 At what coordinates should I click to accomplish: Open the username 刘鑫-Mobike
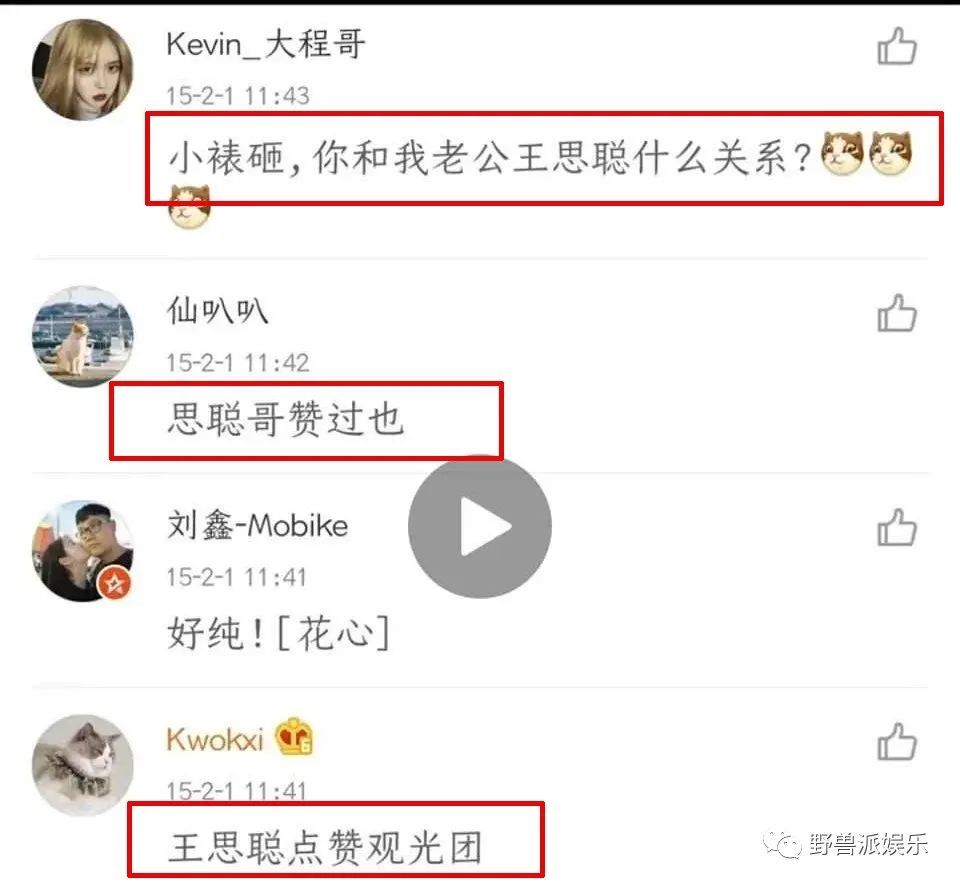click(258, 525)
